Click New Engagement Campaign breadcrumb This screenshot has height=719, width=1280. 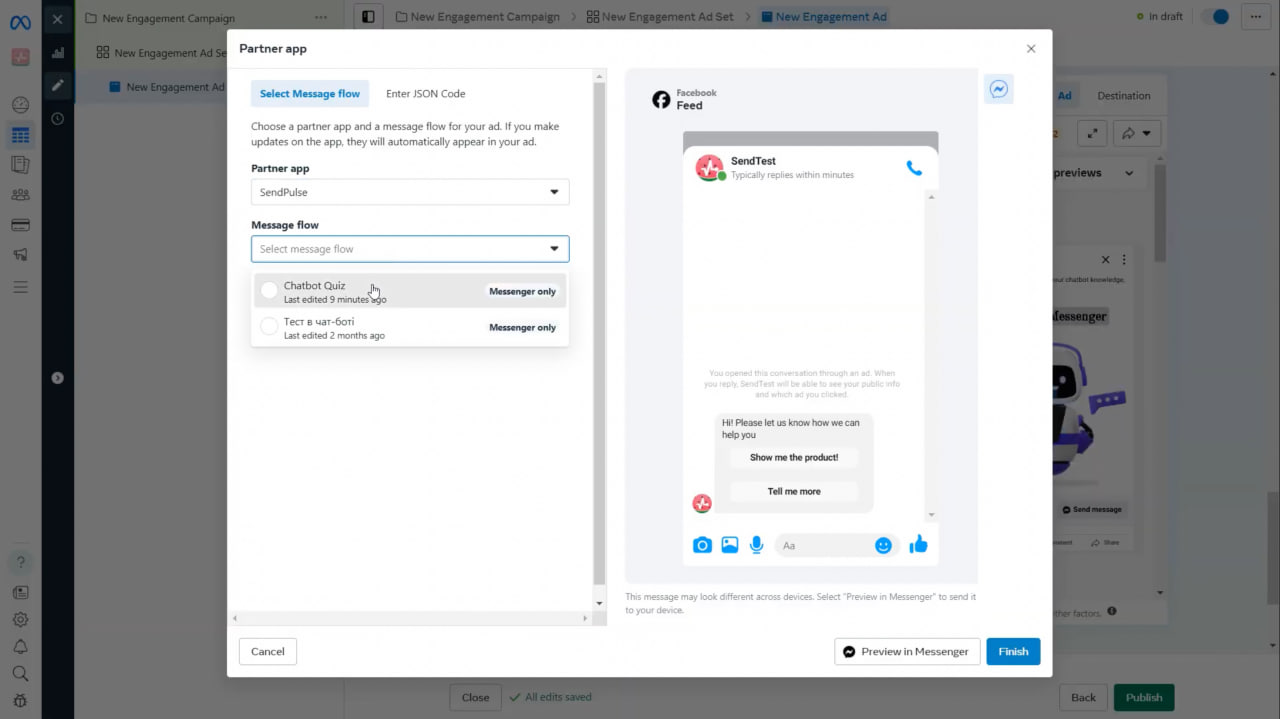point(477,17)
